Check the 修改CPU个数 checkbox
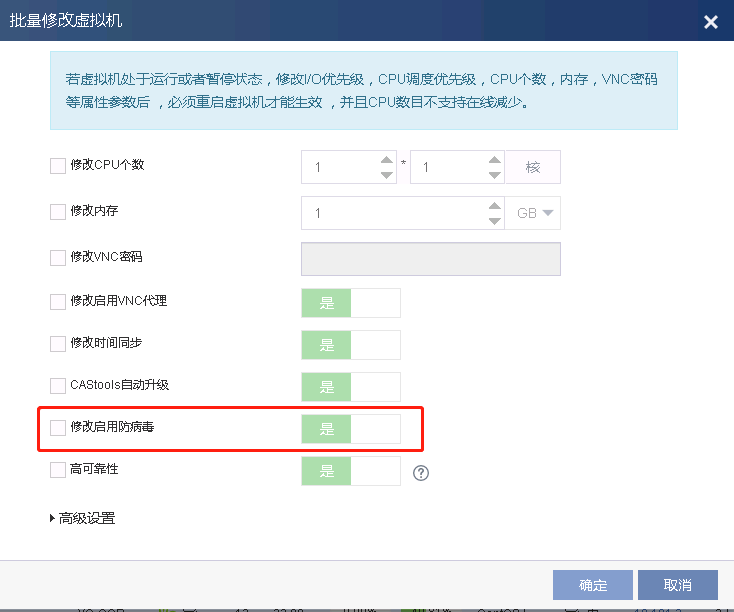This screenshot has width=734, height=612. pyautogui.click(x=58, y=166)
